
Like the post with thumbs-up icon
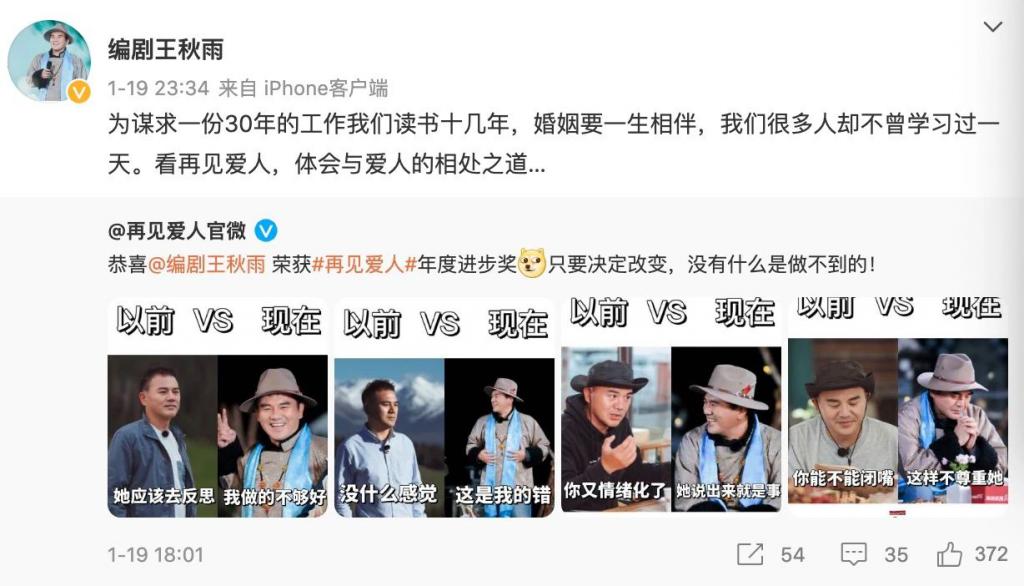tap(949, 554)
